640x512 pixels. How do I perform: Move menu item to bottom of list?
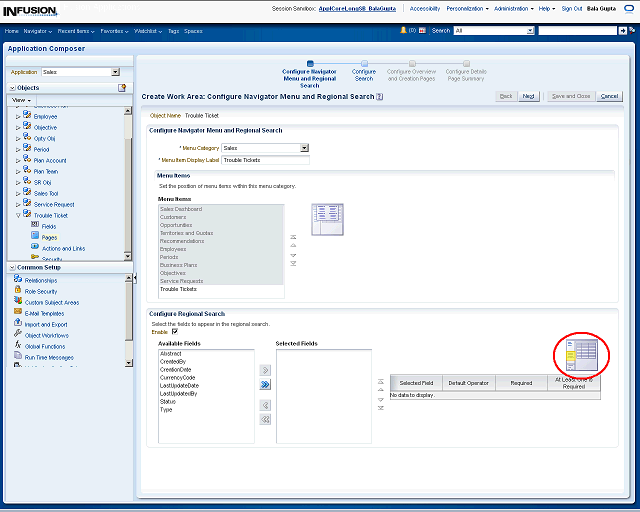pos(293,263)
